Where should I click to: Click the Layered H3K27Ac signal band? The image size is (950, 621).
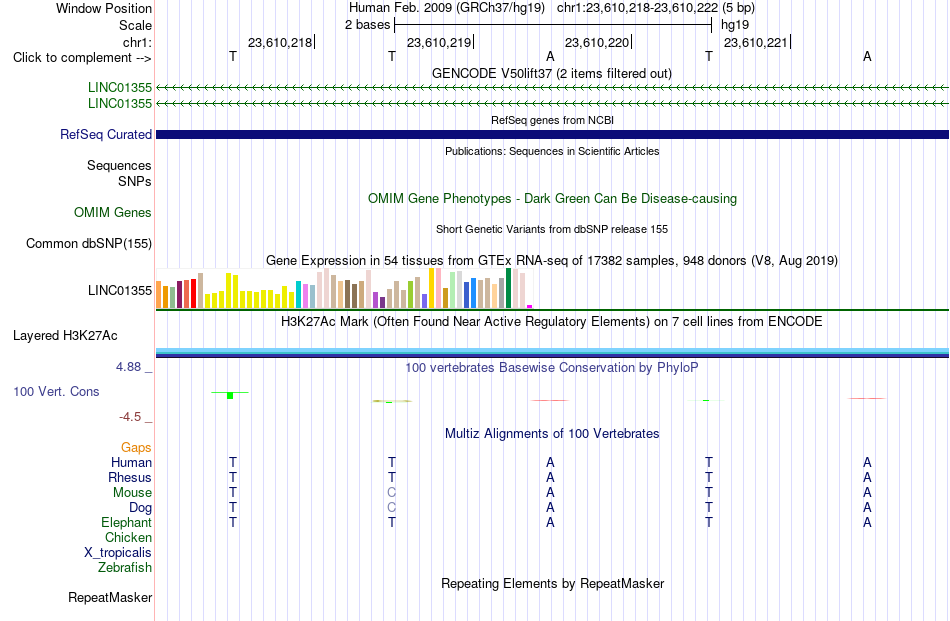pyautogui.click(x=552, y=353)
